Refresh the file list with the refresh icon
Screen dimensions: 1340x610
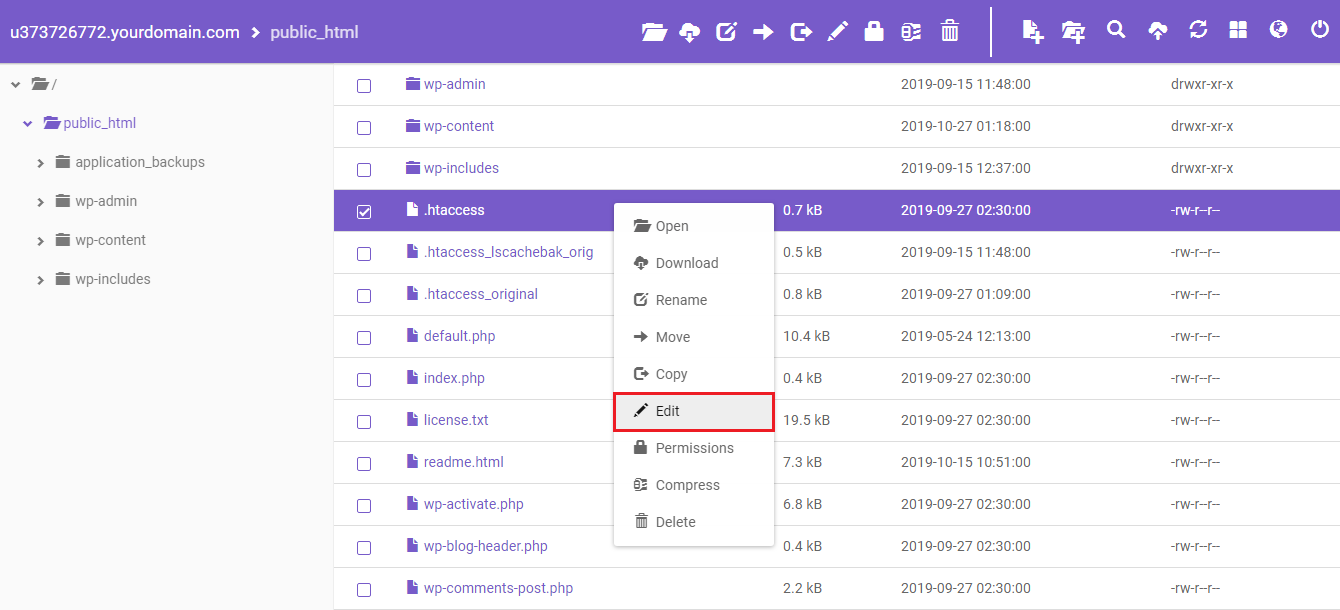pos(1198,30)
